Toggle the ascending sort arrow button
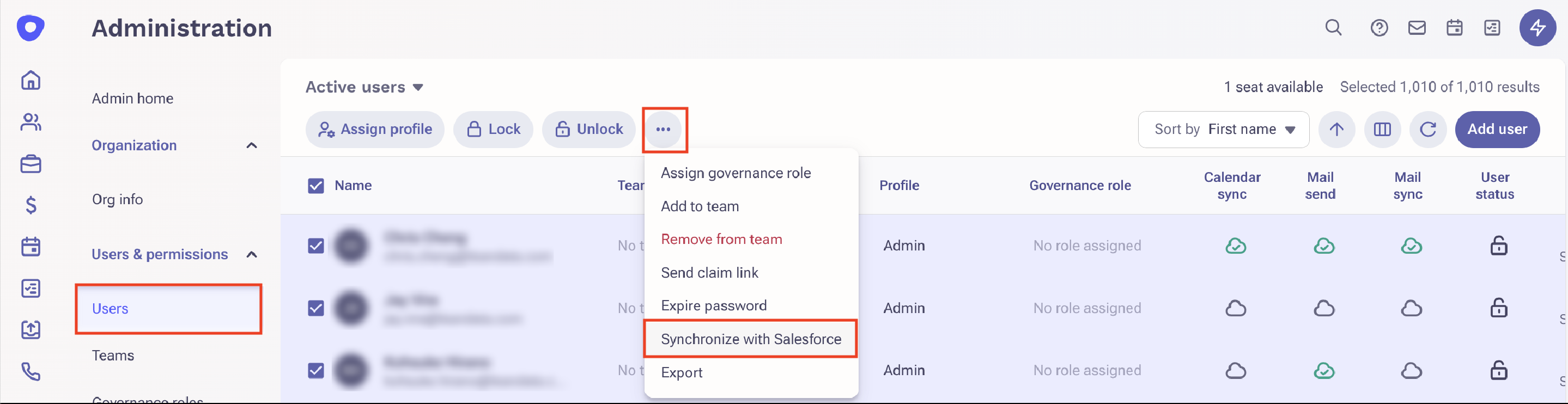Viewport: 1568px width, 404px height. click(1336, 129)
